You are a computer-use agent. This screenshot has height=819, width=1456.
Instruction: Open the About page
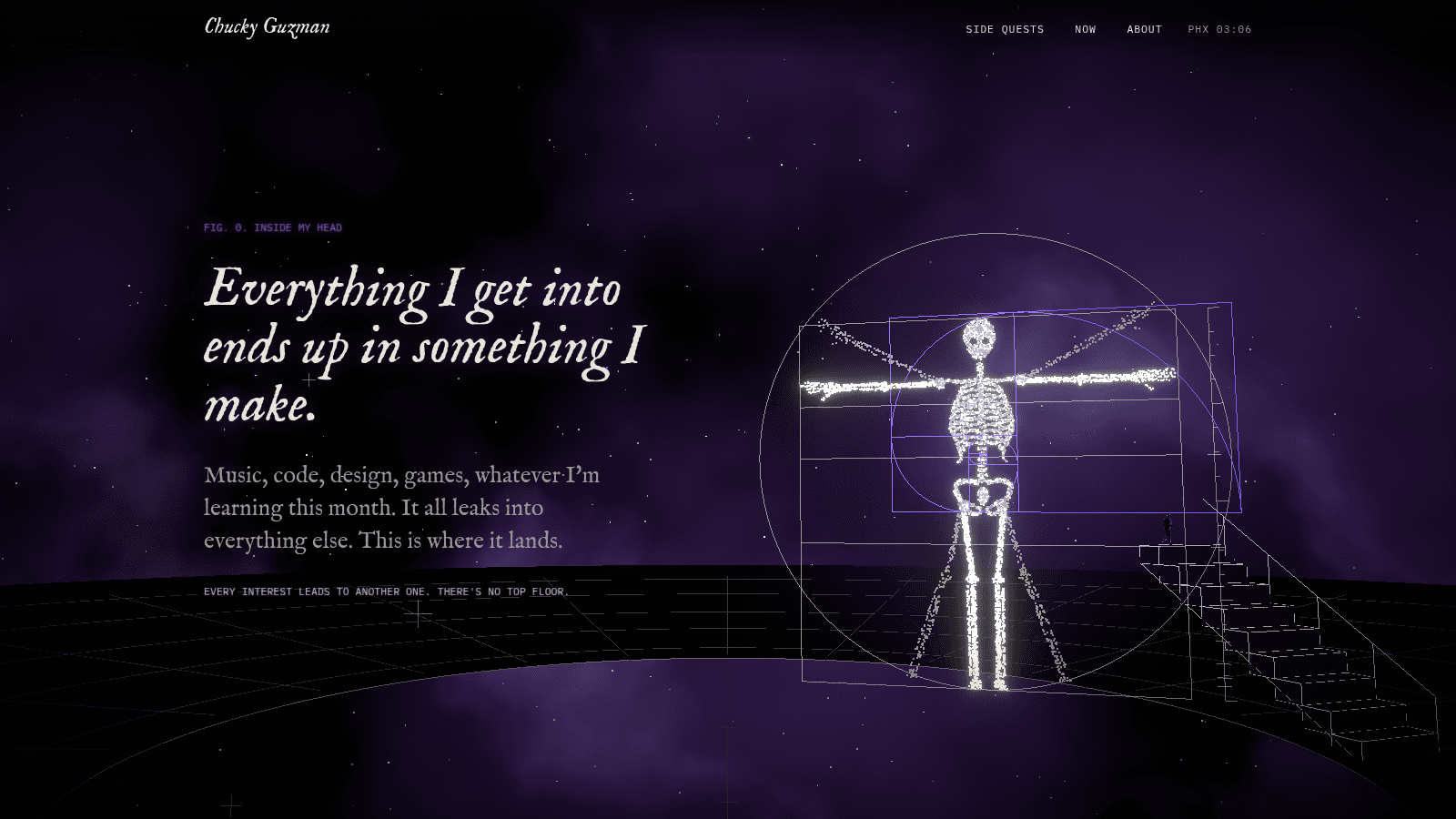[1144, 29]
